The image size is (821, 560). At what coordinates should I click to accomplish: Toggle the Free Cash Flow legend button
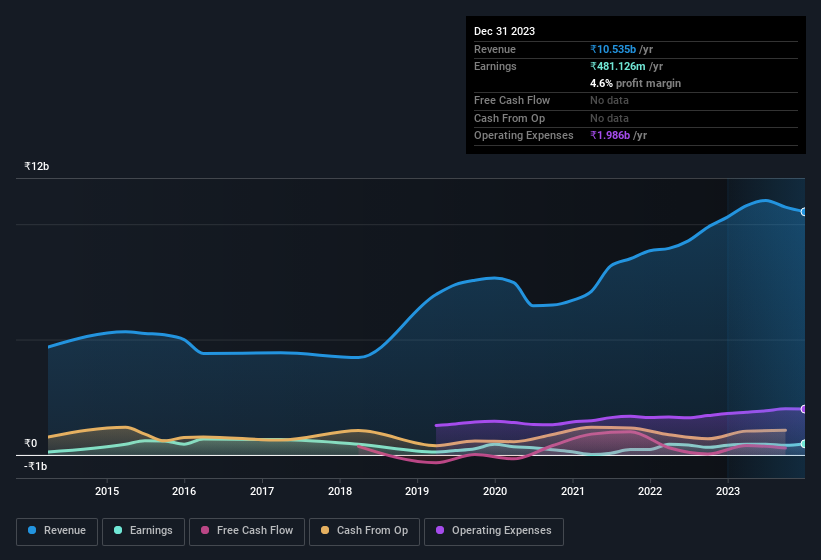tap(247, 531)
